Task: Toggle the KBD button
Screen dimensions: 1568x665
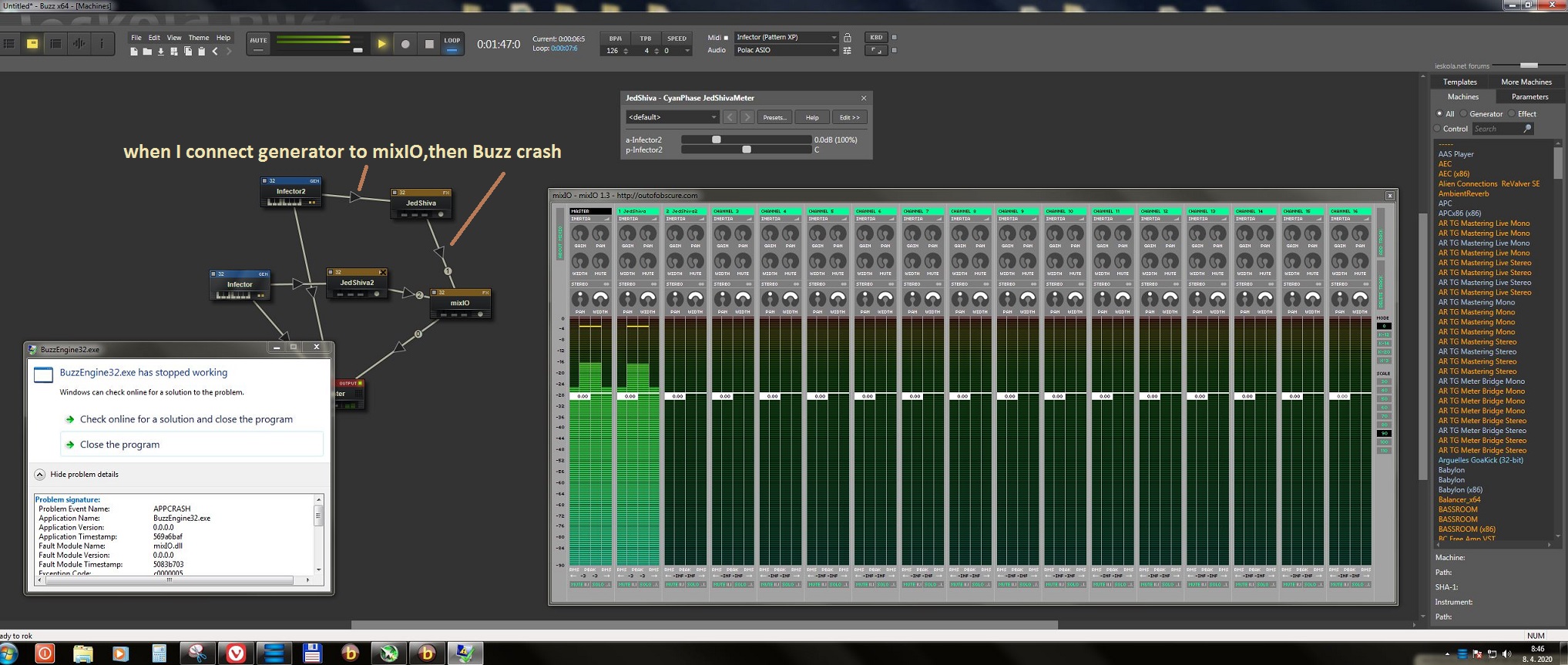Action: point(876,37)
